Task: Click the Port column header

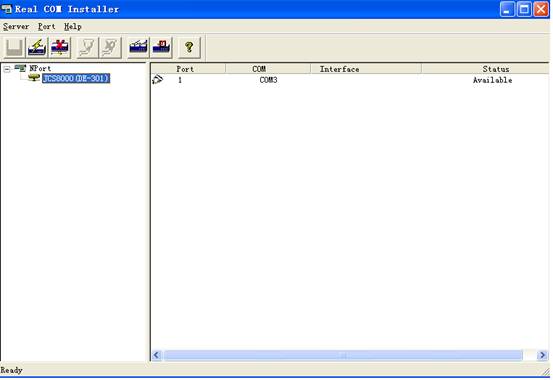Action: [x=188, y=69]
